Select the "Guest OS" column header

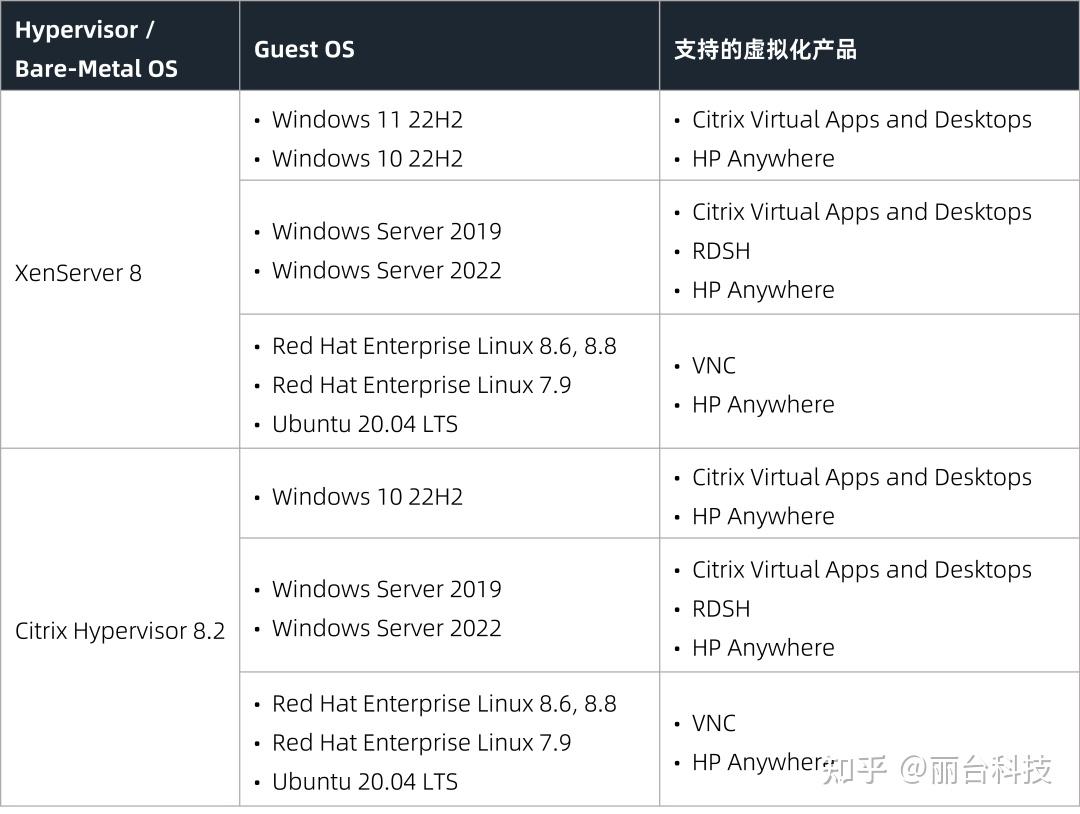304,49
